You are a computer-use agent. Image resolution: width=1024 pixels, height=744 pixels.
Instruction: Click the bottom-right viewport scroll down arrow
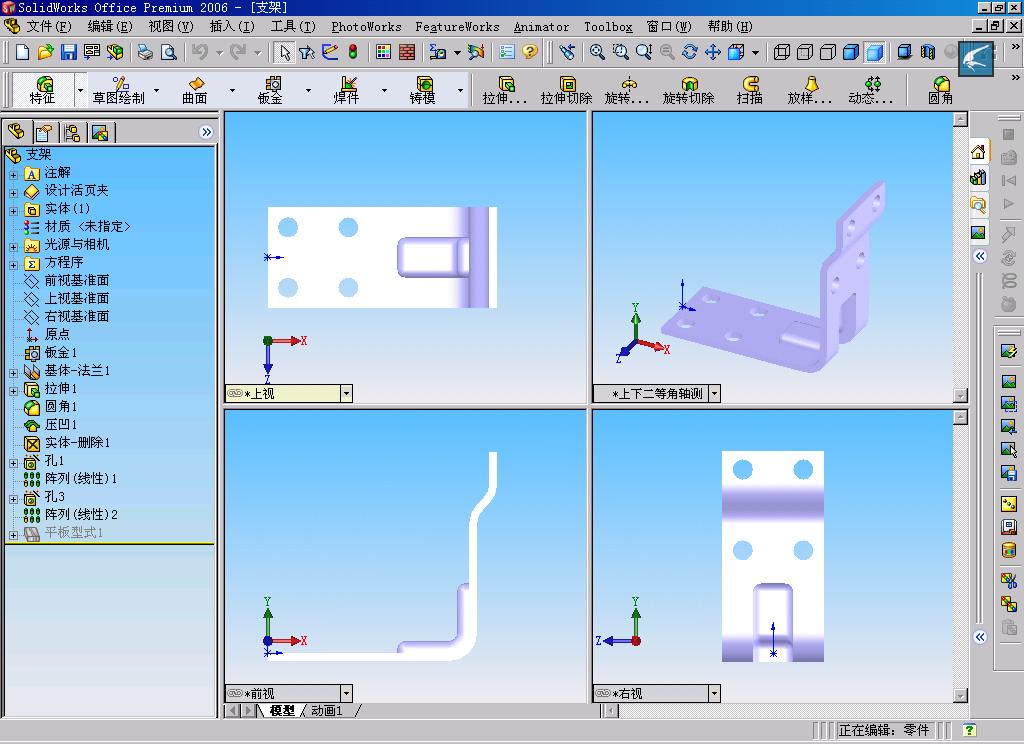[x=960, y=695]
